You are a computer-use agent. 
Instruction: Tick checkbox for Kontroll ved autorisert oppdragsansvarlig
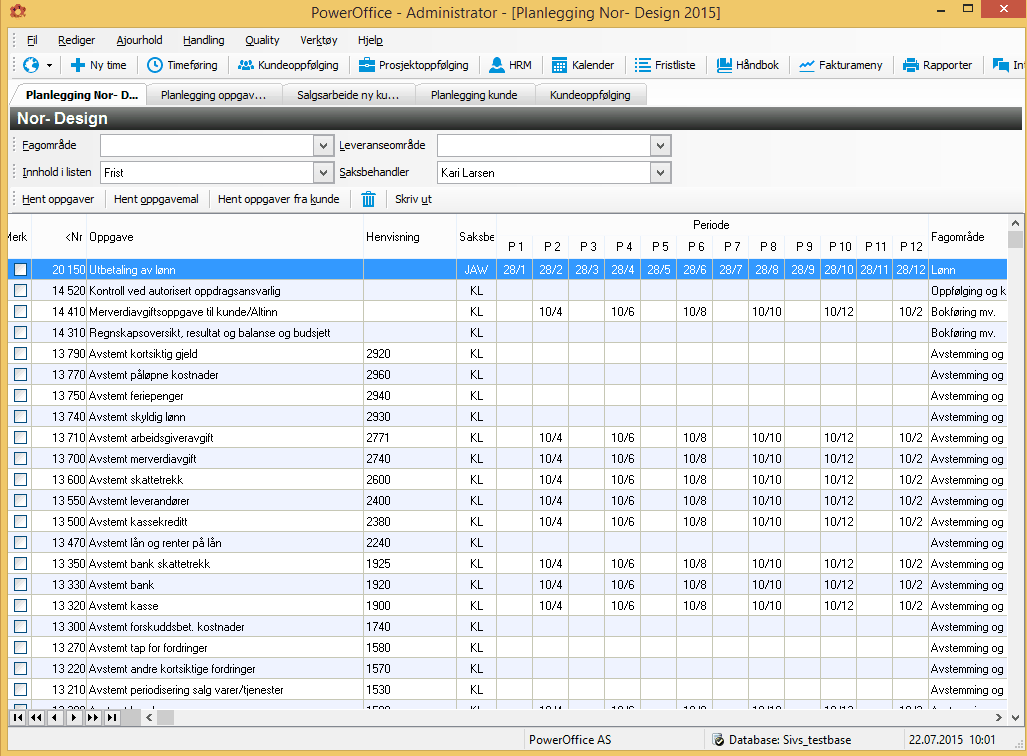click(20, 290)
